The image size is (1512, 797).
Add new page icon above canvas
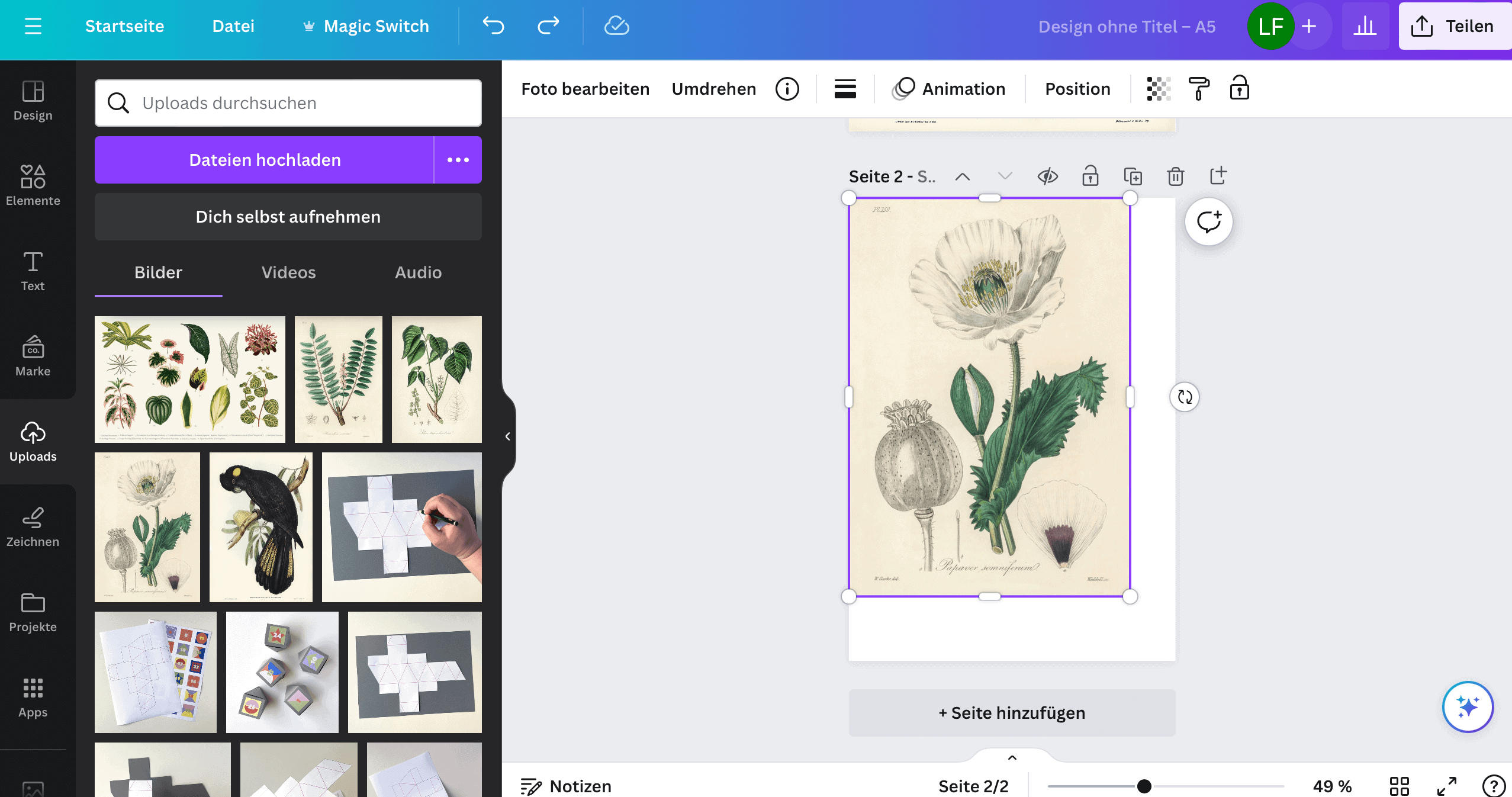click(x=1218, y=176)
